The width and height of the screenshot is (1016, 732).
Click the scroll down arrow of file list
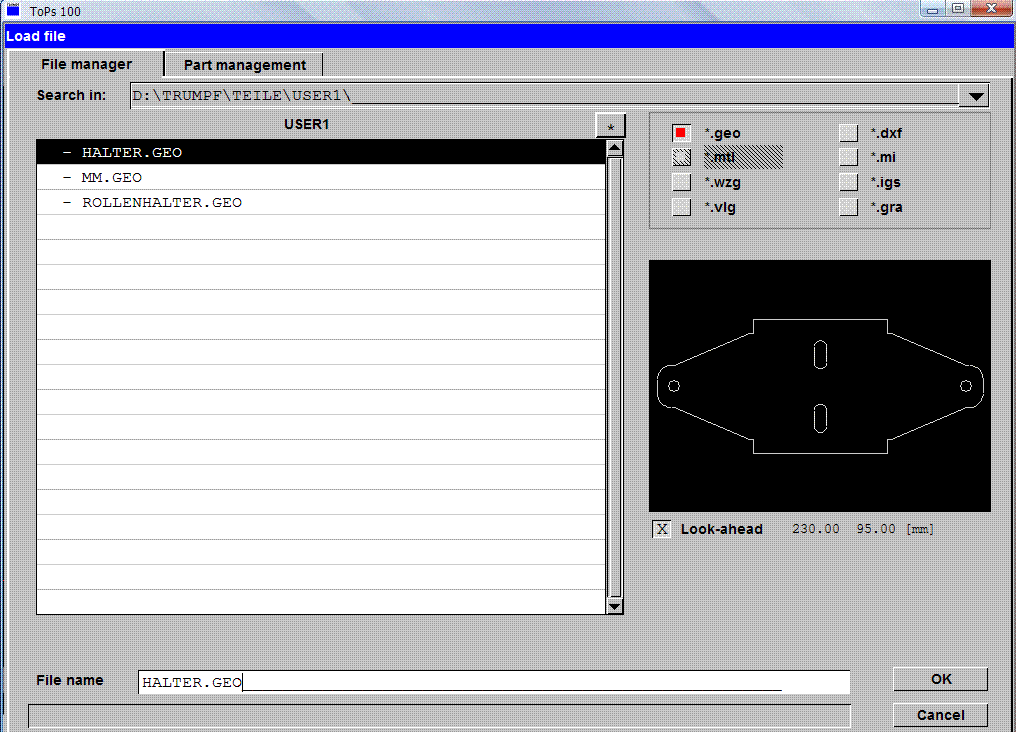click(614, 606)
